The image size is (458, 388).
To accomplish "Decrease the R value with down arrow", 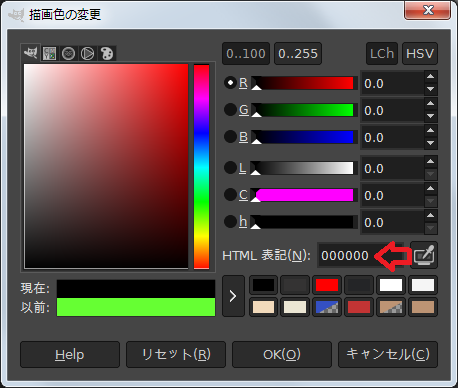I will pyautogui.click(x=430, y=89).
